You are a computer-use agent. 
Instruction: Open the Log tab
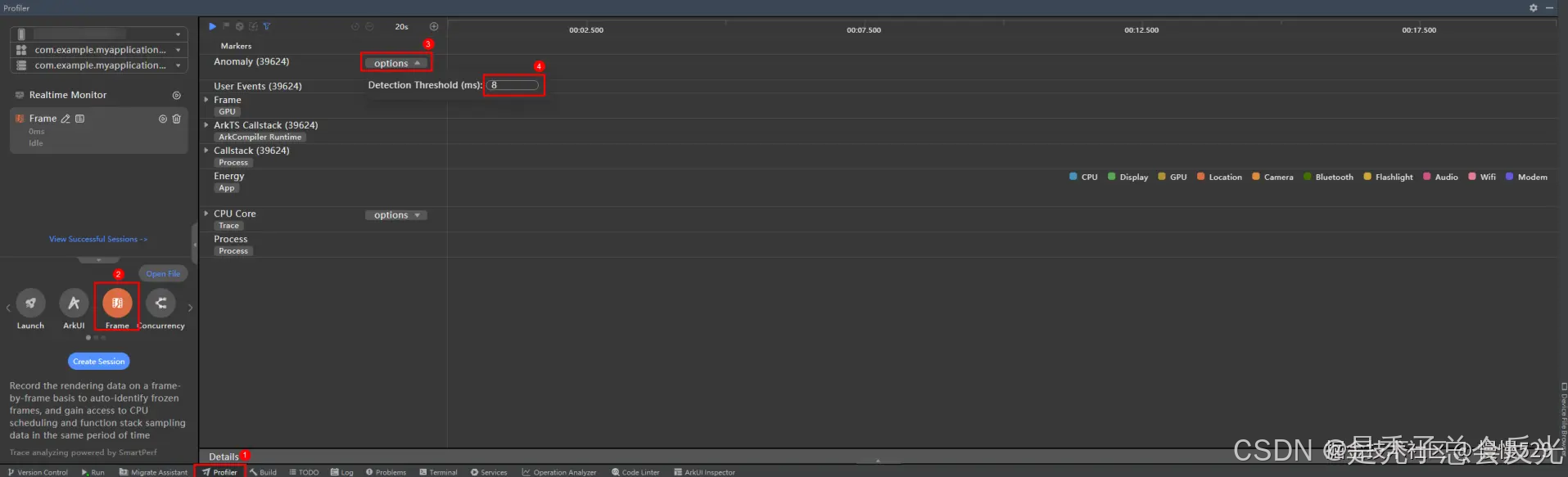coord(342,472)
